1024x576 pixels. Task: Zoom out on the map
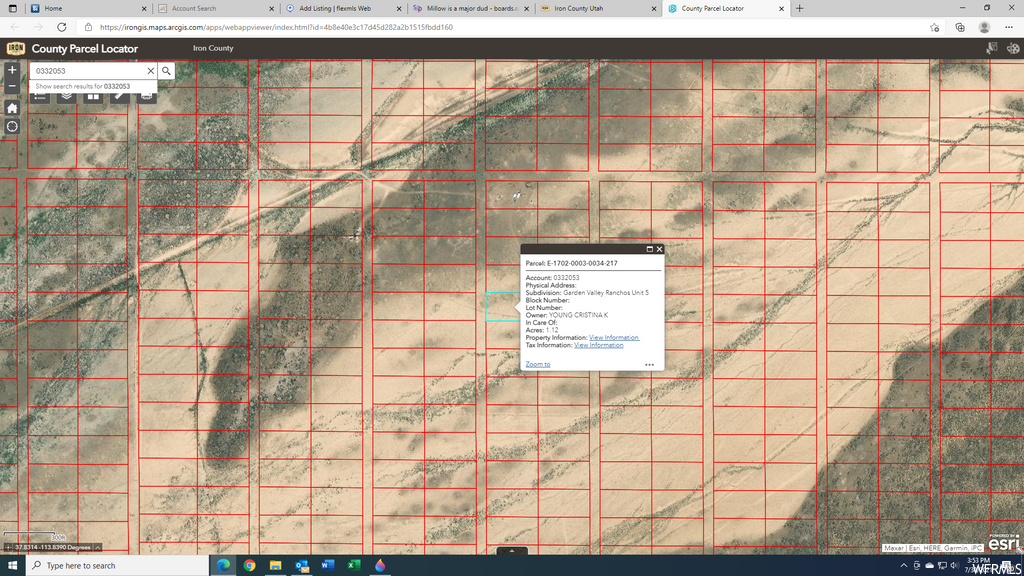(12, 87)
